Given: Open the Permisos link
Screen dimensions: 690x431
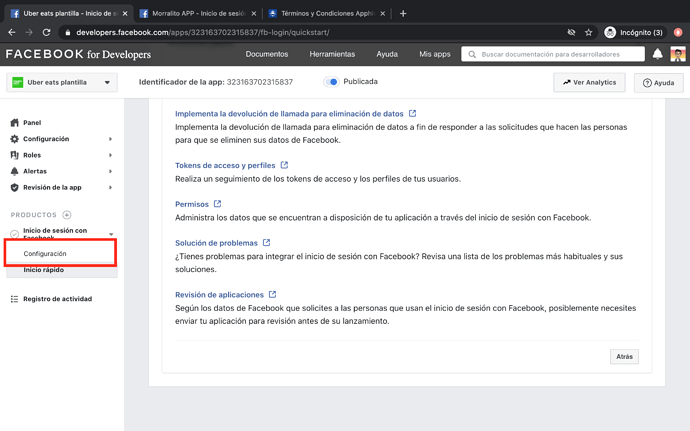Looking at the screenshot, I should (x=192, y=204).
